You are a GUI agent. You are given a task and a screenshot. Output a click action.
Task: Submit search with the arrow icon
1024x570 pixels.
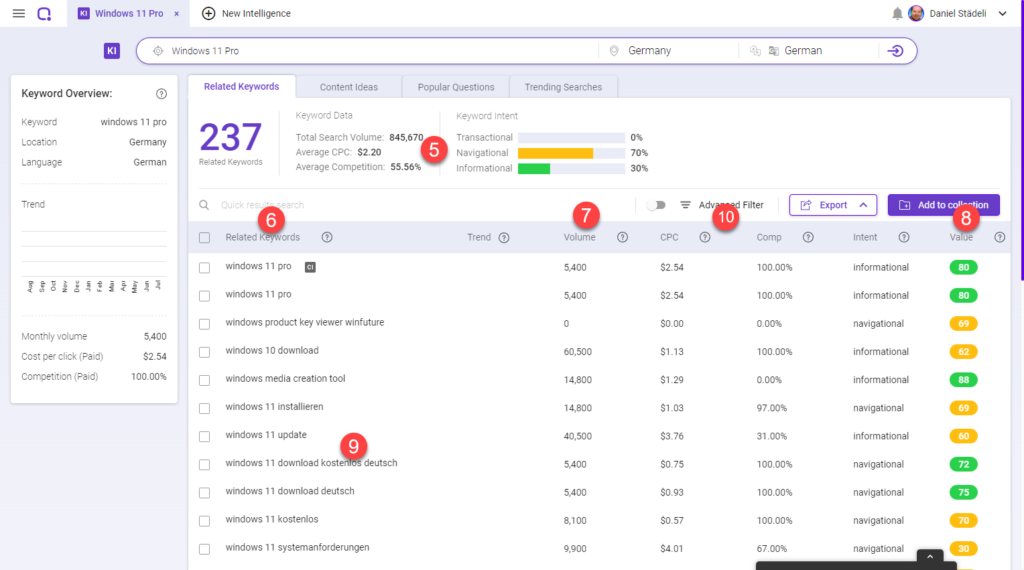895,51
